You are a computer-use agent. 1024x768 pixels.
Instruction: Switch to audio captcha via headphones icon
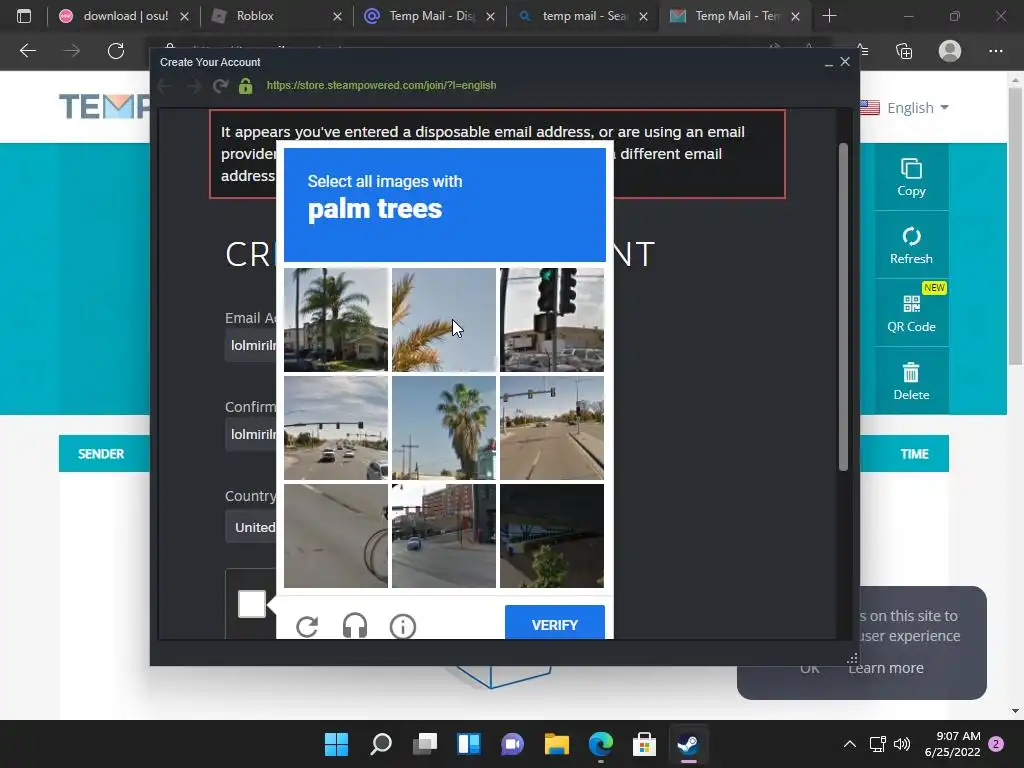coord(355,626)
